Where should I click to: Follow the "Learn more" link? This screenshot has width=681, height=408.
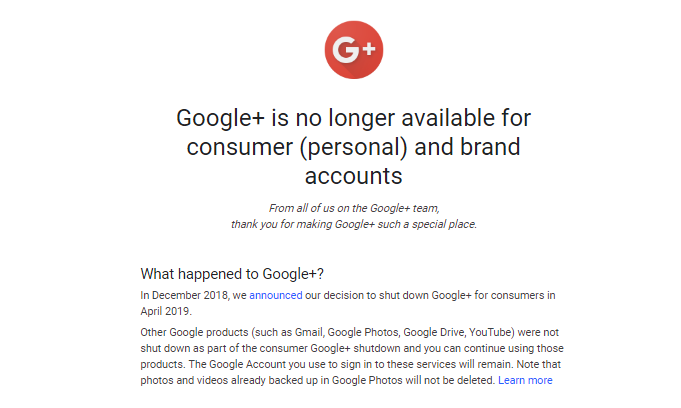tap(525, 380)
